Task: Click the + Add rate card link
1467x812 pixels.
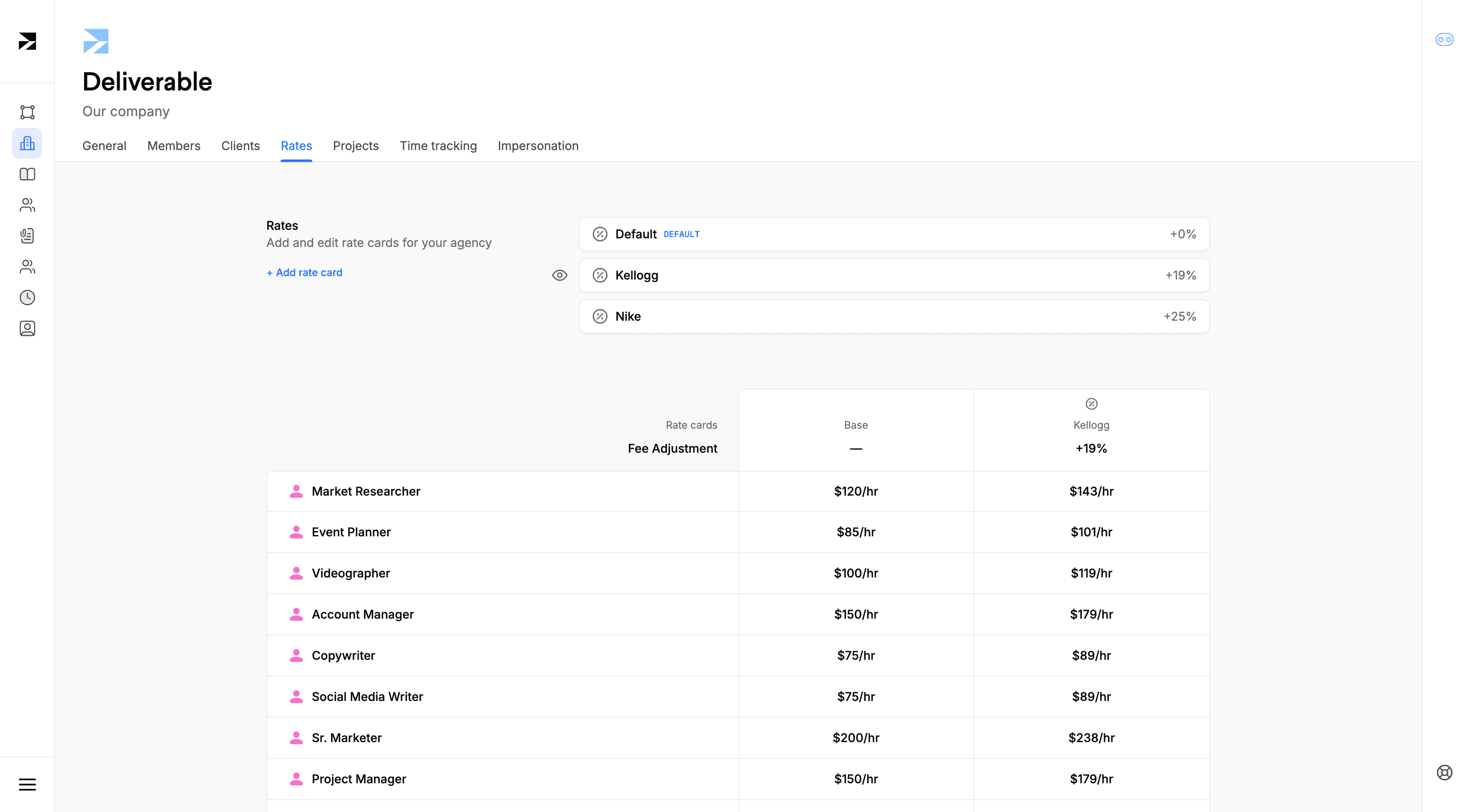Action: click(x=304, y=272)
